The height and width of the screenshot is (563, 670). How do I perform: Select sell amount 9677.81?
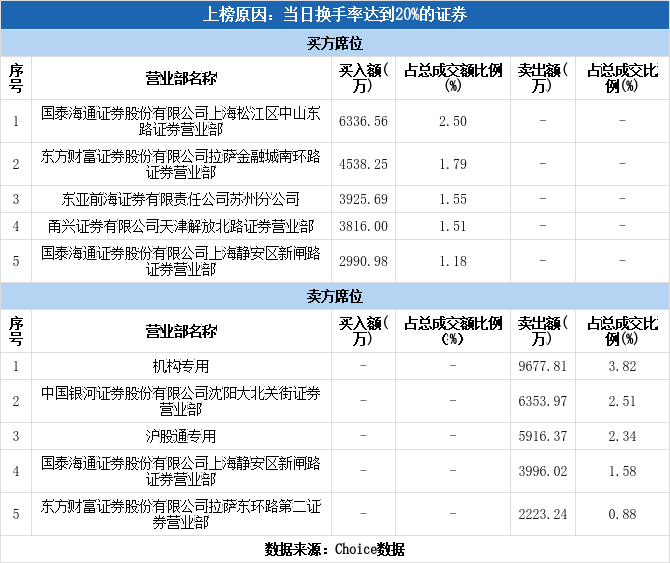tap(543, 367)
